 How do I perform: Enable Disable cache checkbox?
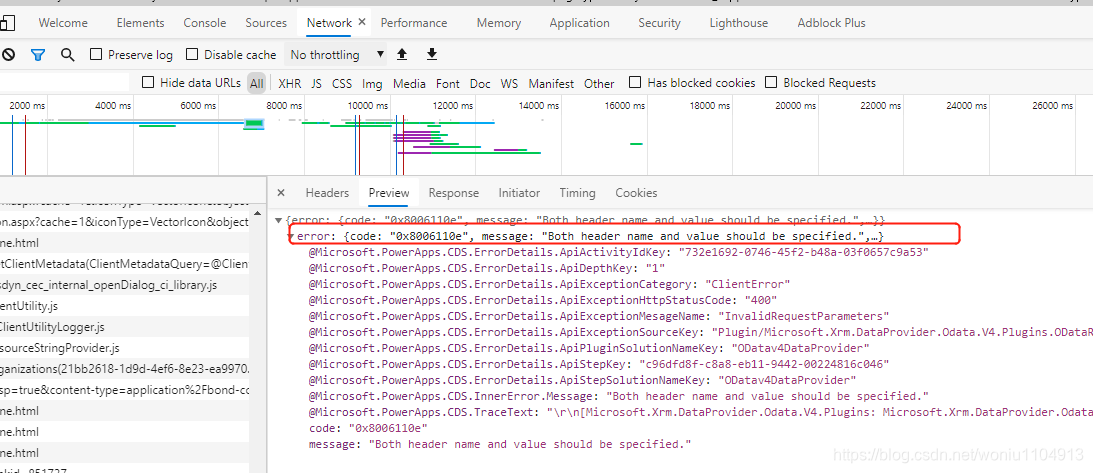pyautogui.click(x=191, y=54)
